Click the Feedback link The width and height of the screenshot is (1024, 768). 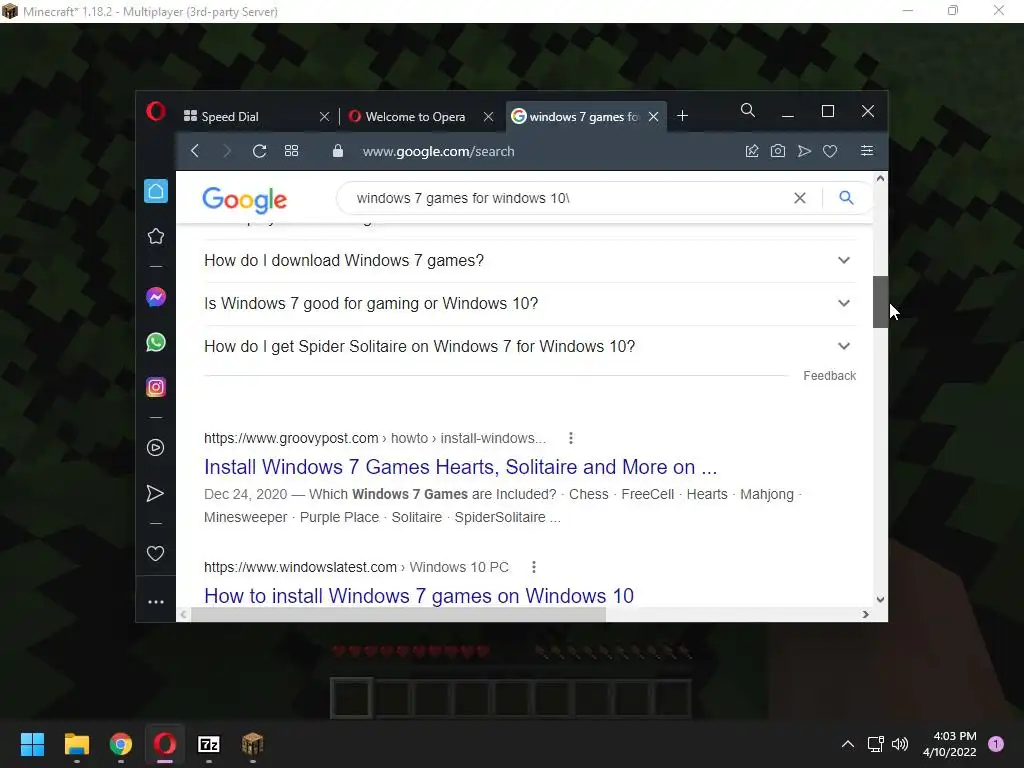[x=829, y=376]
